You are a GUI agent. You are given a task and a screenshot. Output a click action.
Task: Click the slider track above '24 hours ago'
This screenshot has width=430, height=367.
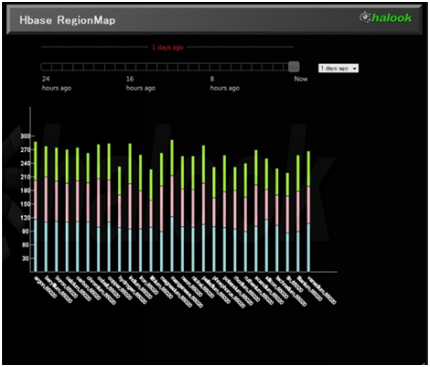pyautogui.click(x=46, y=67)
